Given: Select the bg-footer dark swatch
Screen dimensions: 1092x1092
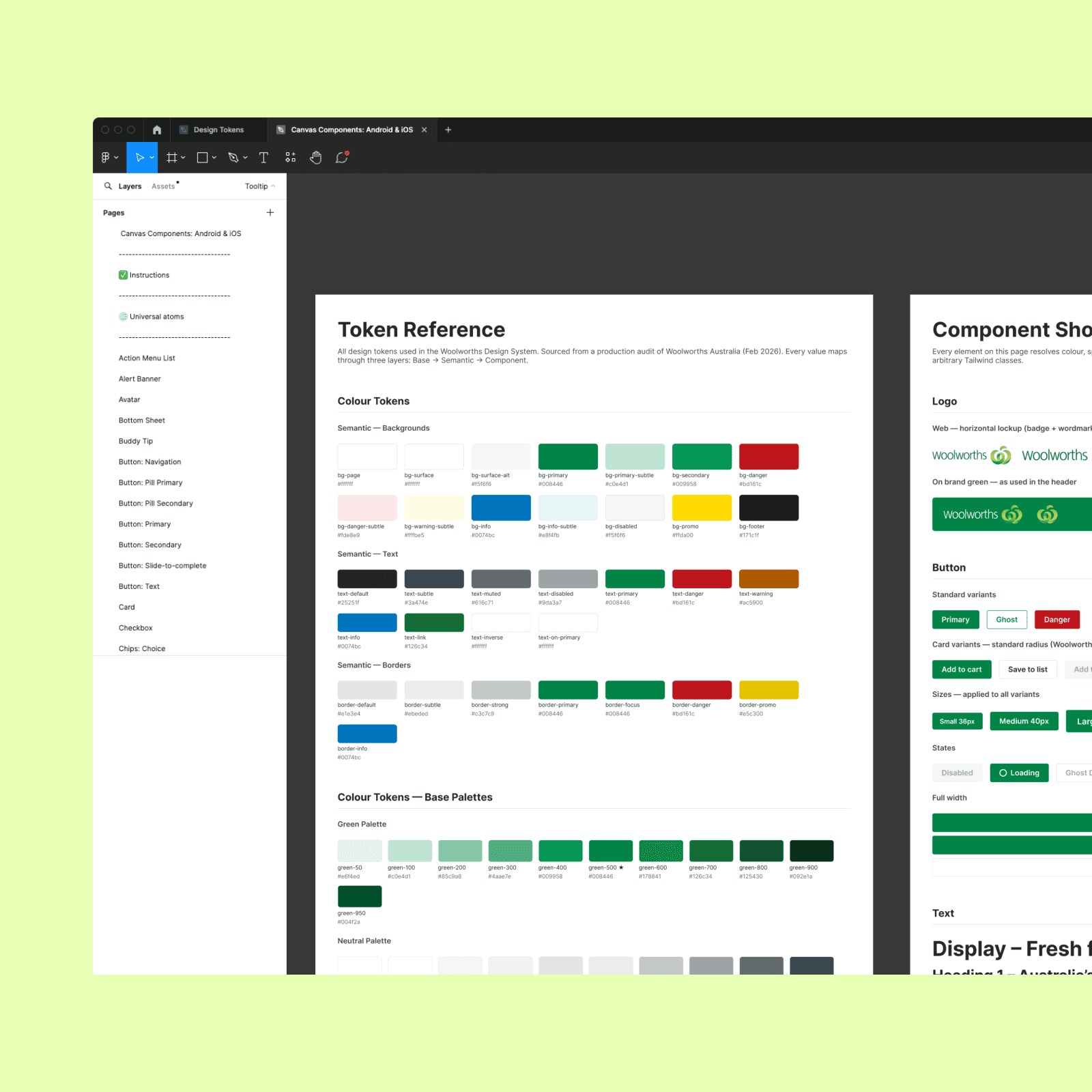Looking at the screenshot, I should tap(768, 508).
